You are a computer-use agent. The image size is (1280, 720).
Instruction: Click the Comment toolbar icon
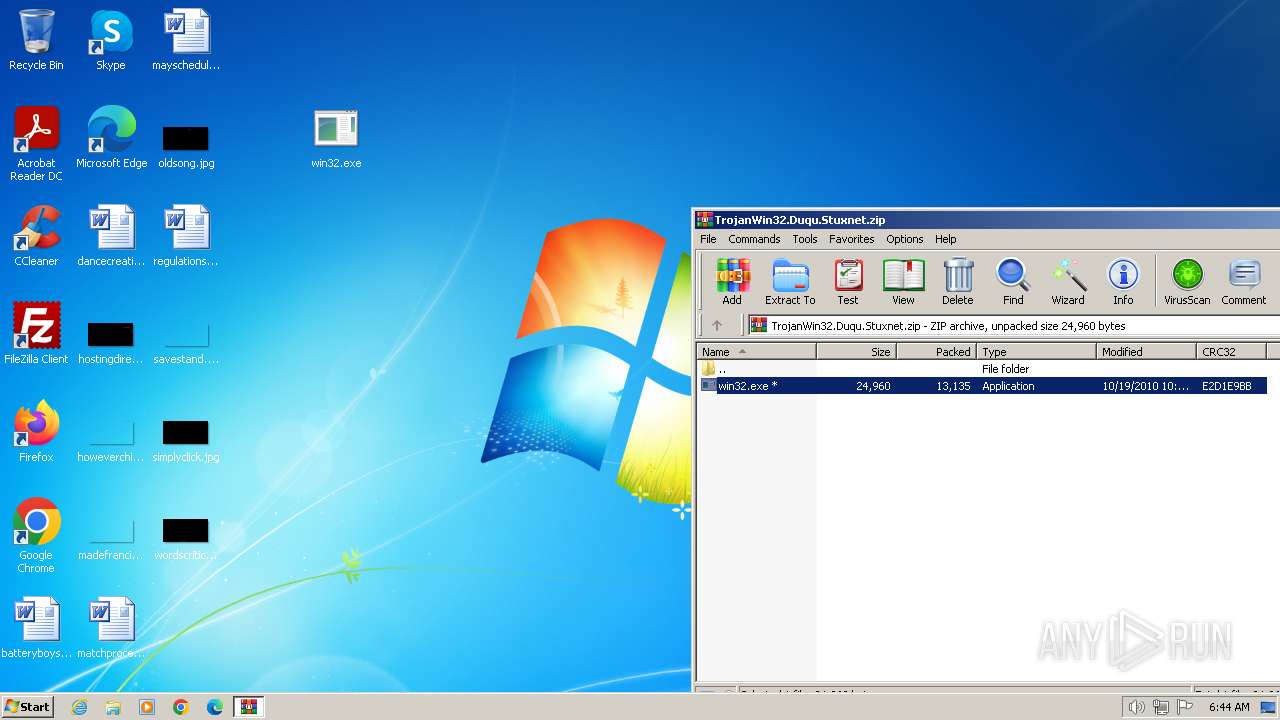[1244, 282]
